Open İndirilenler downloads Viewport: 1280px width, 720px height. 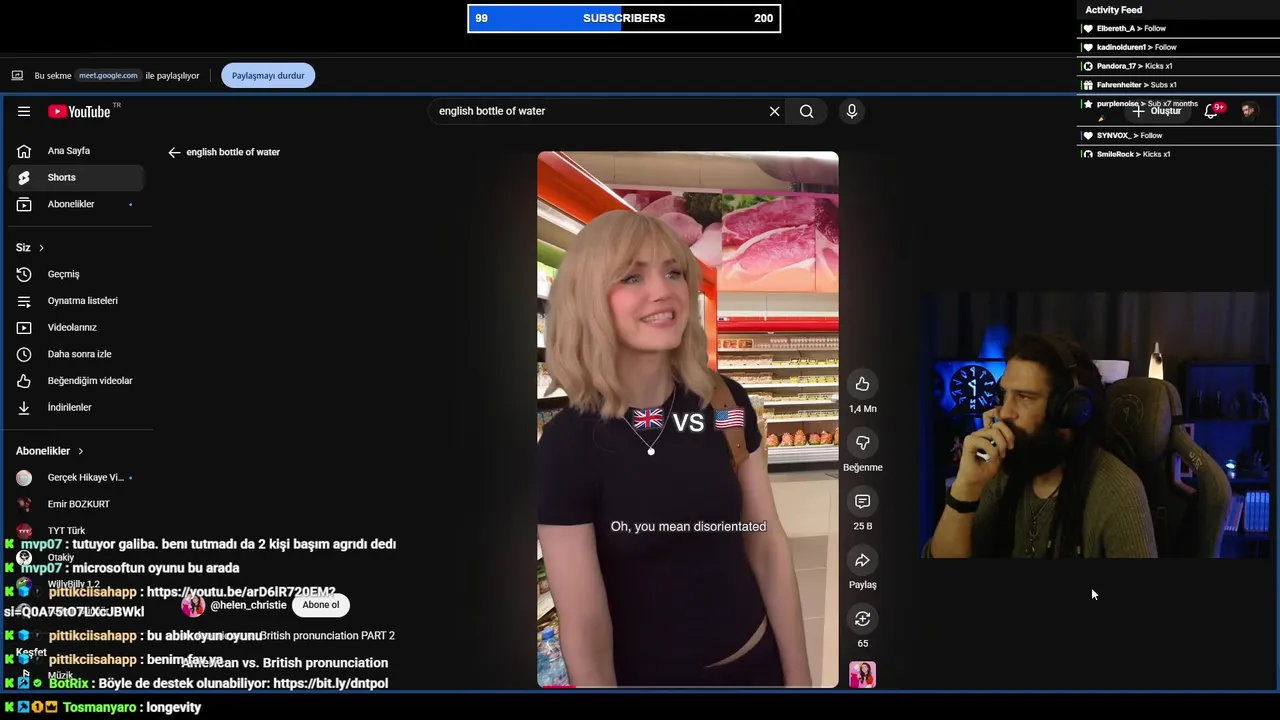coord(75,407)
